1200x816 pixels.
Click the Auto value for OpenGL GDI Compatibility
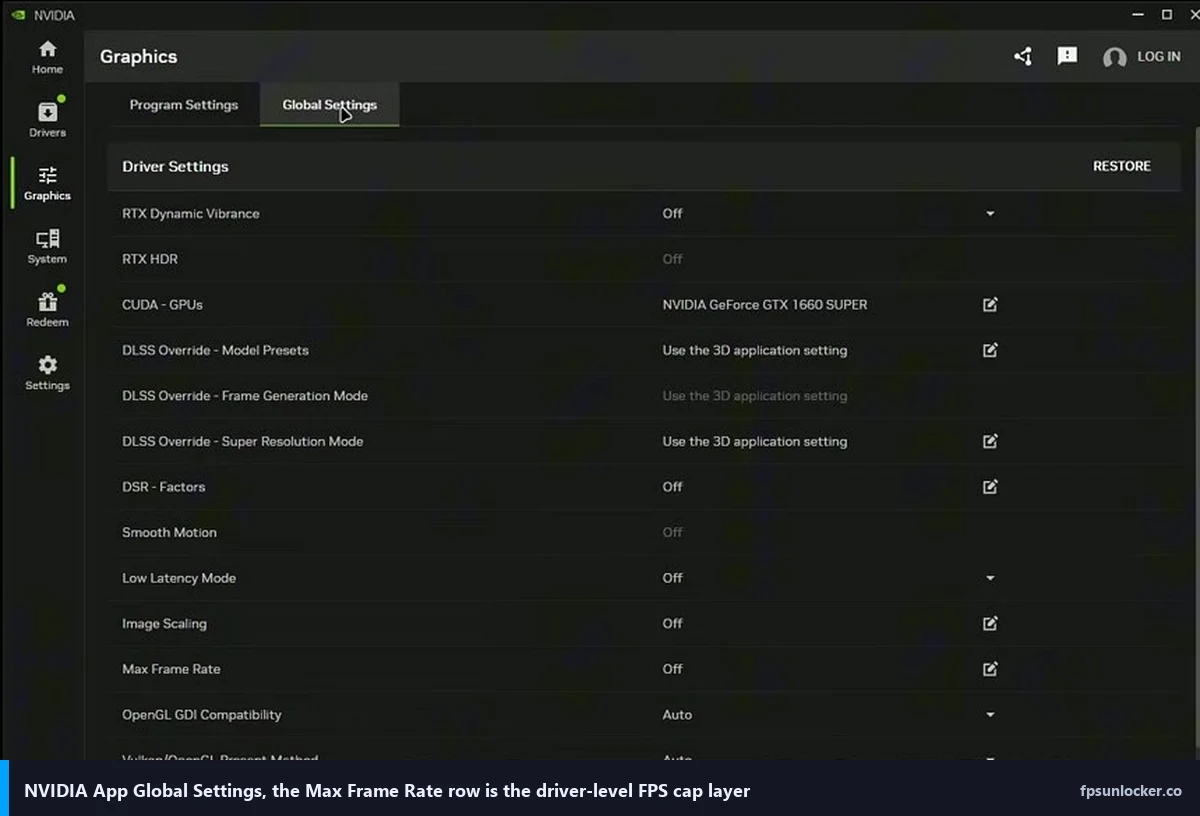(677, 715)
